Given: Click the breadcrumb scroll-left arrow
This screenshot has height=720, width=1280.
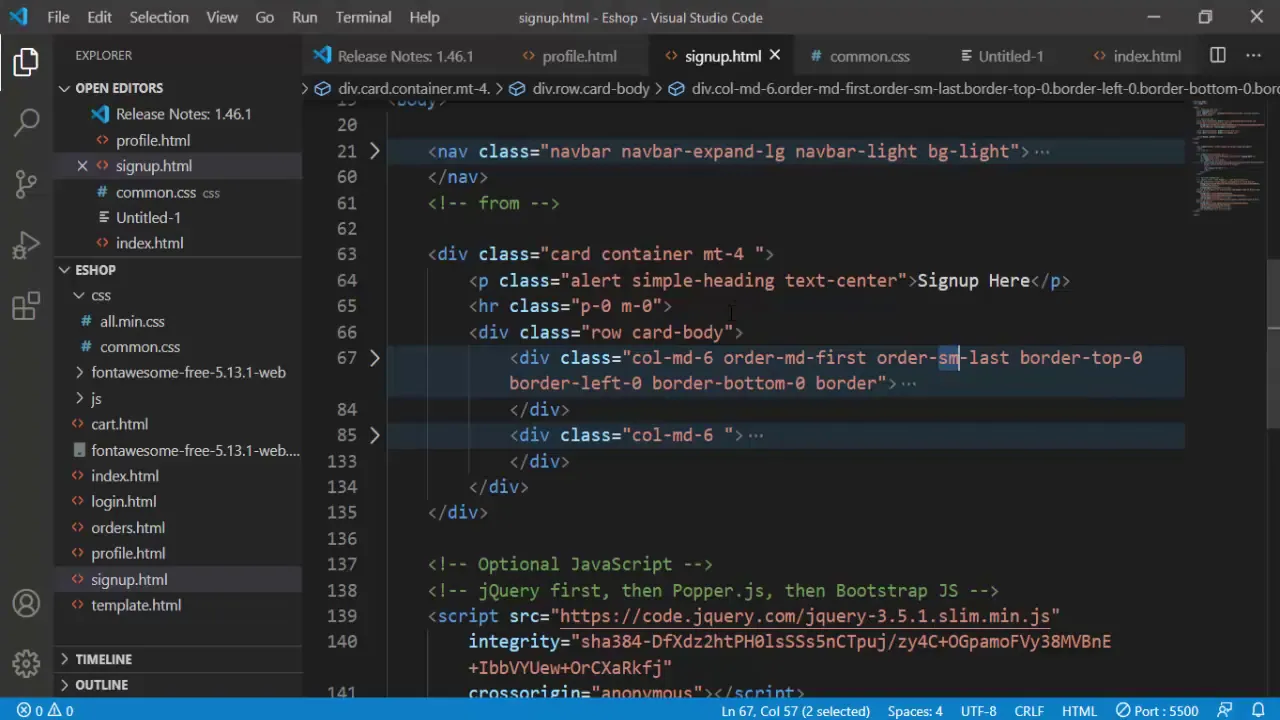Looking at the screenshot, I should (x=306, y=89).
